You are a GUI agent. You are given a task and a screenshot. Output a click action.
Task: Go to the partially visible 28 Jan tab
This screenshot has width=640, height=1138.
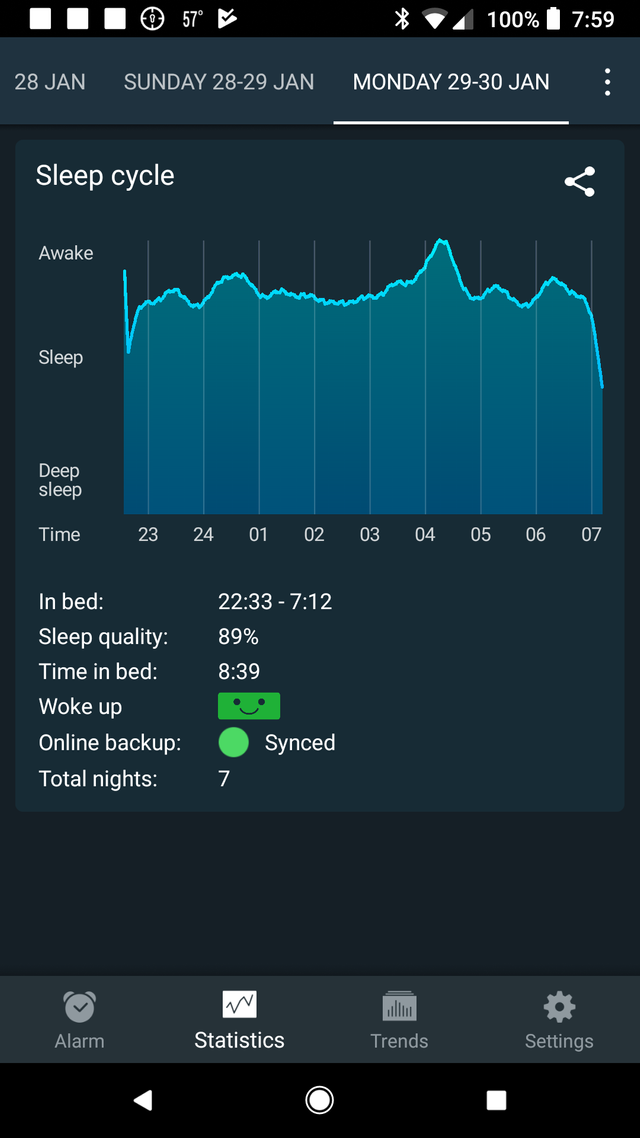[x=49, y=82]
